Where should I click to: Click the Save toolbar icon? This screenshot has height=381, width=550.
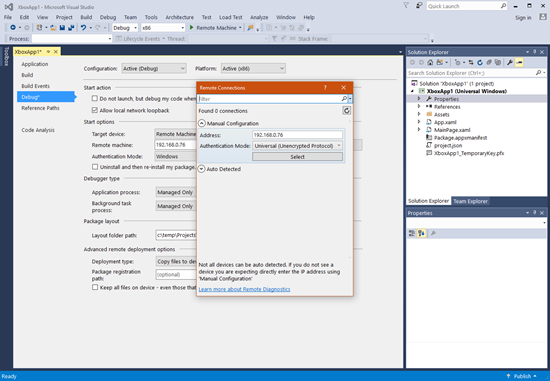coord(62,27)
